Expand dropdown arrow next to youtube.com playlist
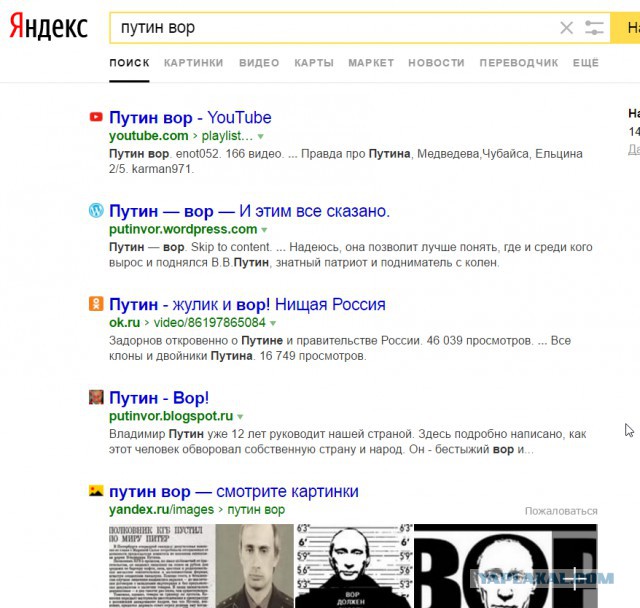 point(261,137)
